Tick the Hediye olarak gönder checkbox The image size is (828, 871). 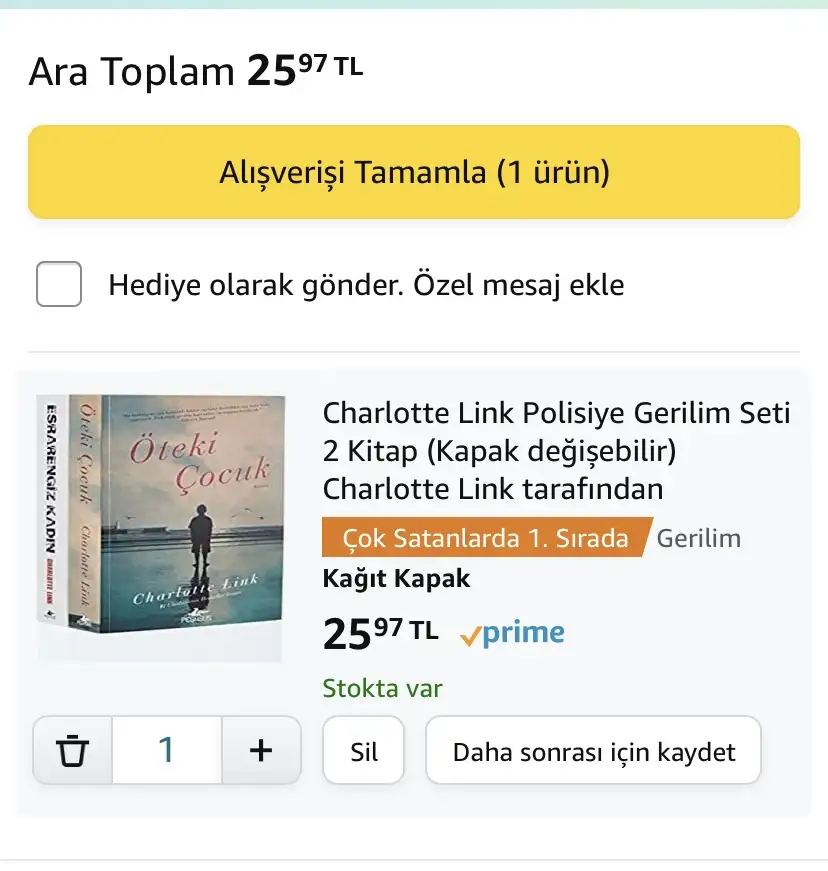coord(59,284)
